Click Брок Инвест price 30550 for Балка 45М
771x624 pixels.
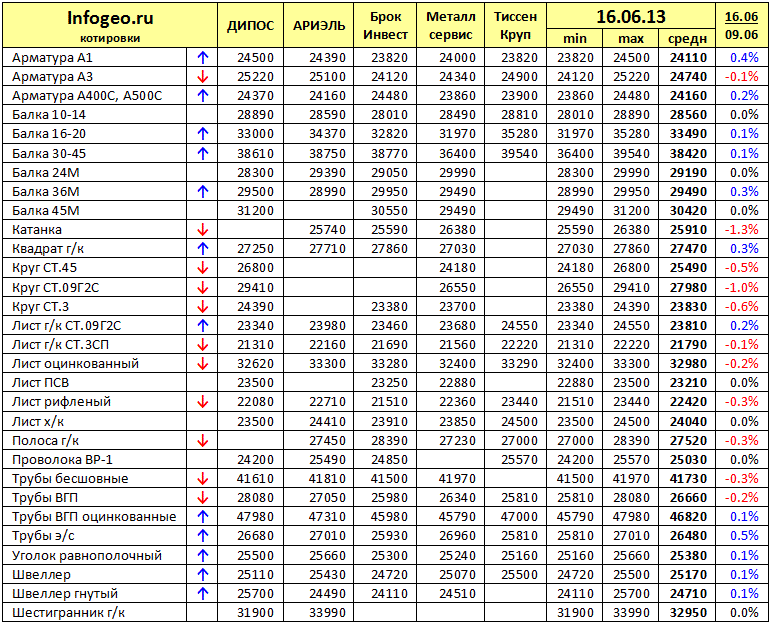point(389,210)
